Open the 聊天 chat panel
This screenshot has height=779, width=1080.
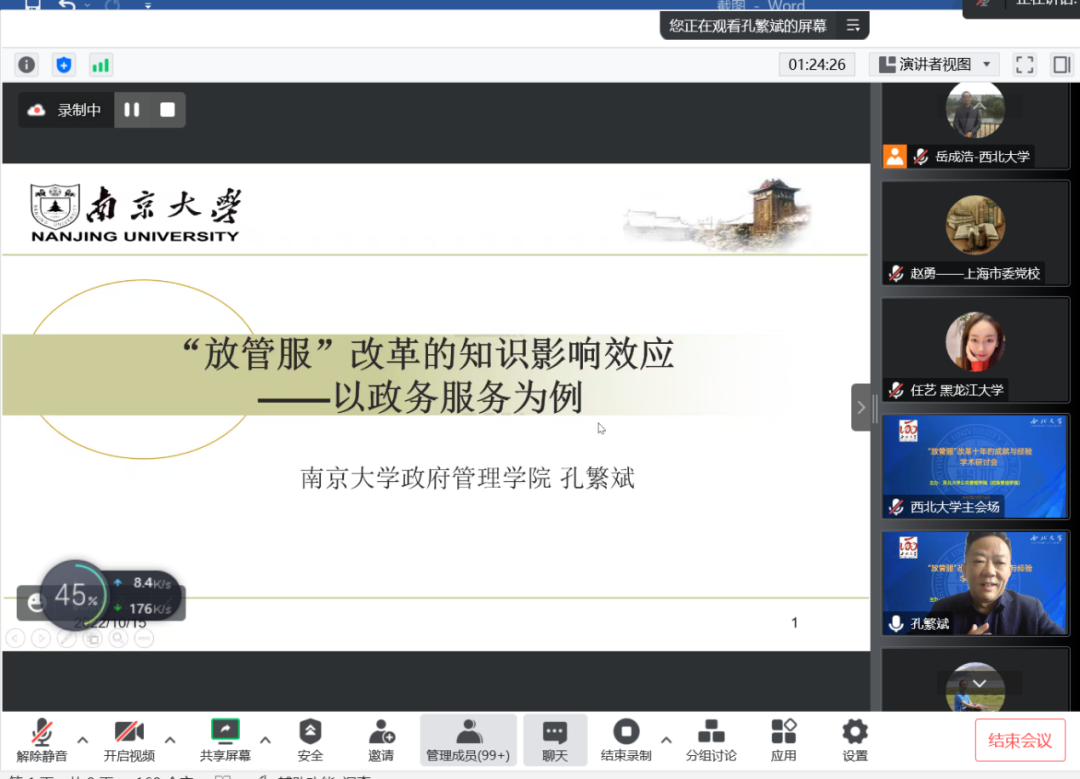tap(554, 740)
